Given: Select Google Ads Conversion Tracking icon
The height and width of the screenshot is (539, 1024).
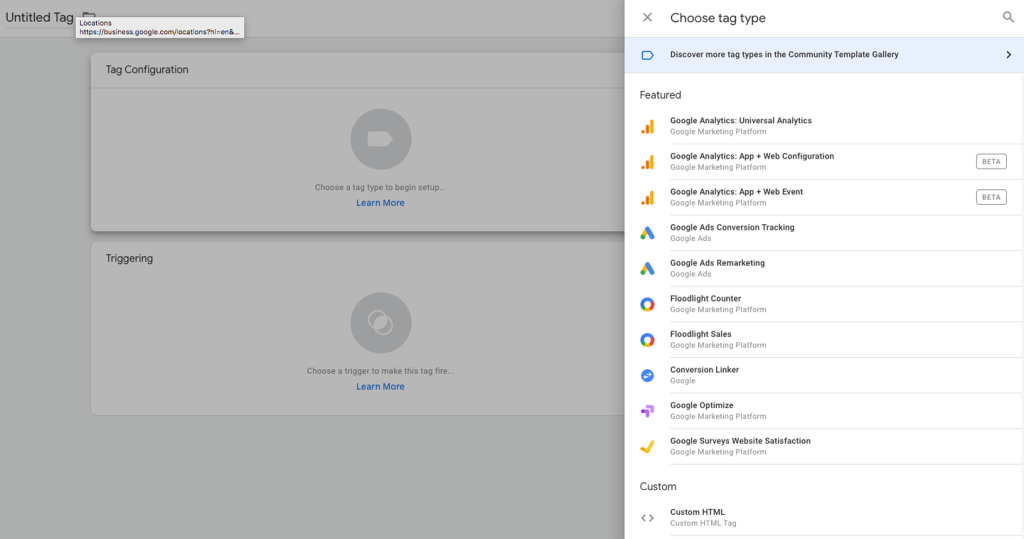Looking at the screenshot, I should point(647,233).
